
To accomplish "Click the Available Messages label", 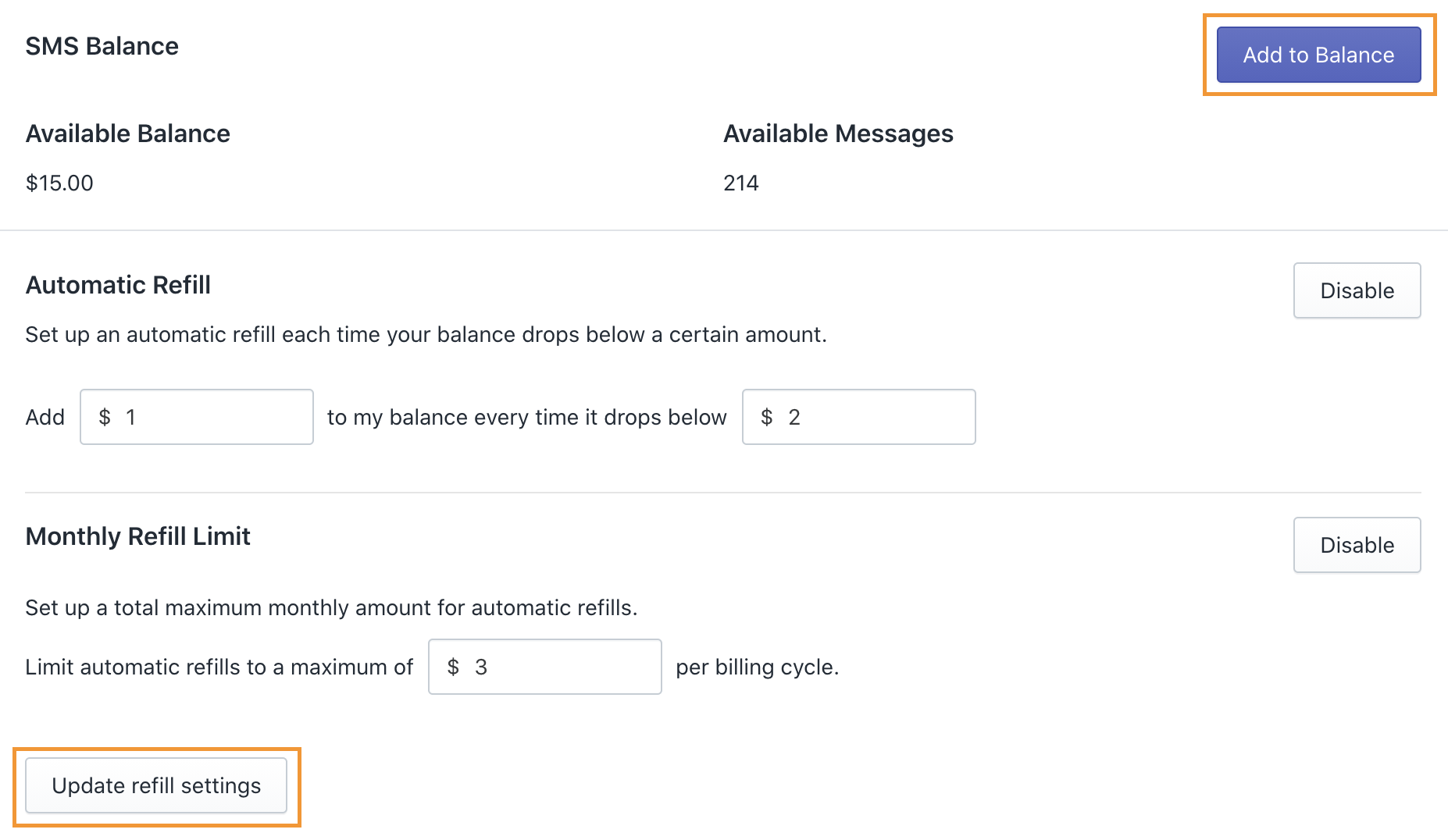I will [838, 133].
